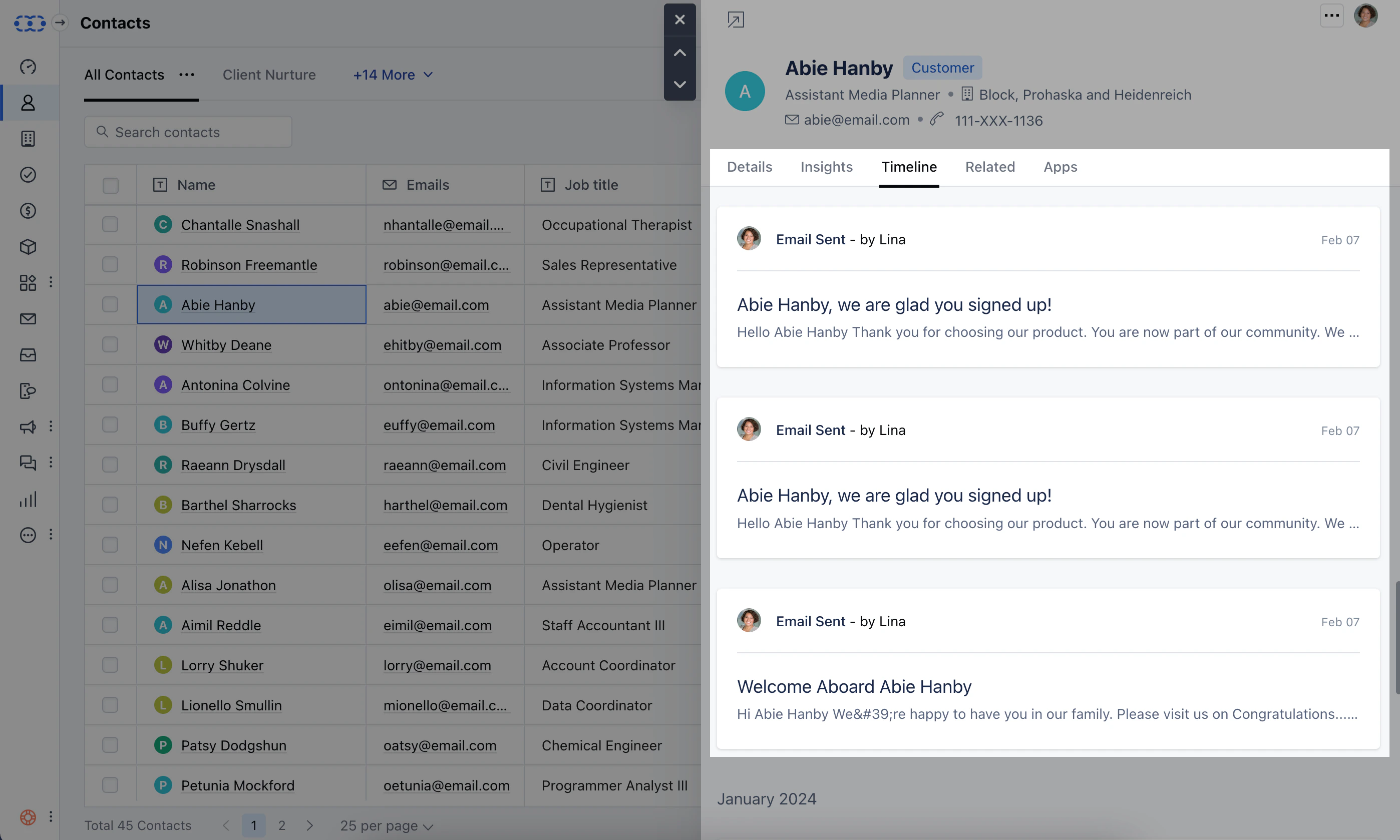
Task: Expand the +14 More views dropdown
Action: click(x=393, y=75)
